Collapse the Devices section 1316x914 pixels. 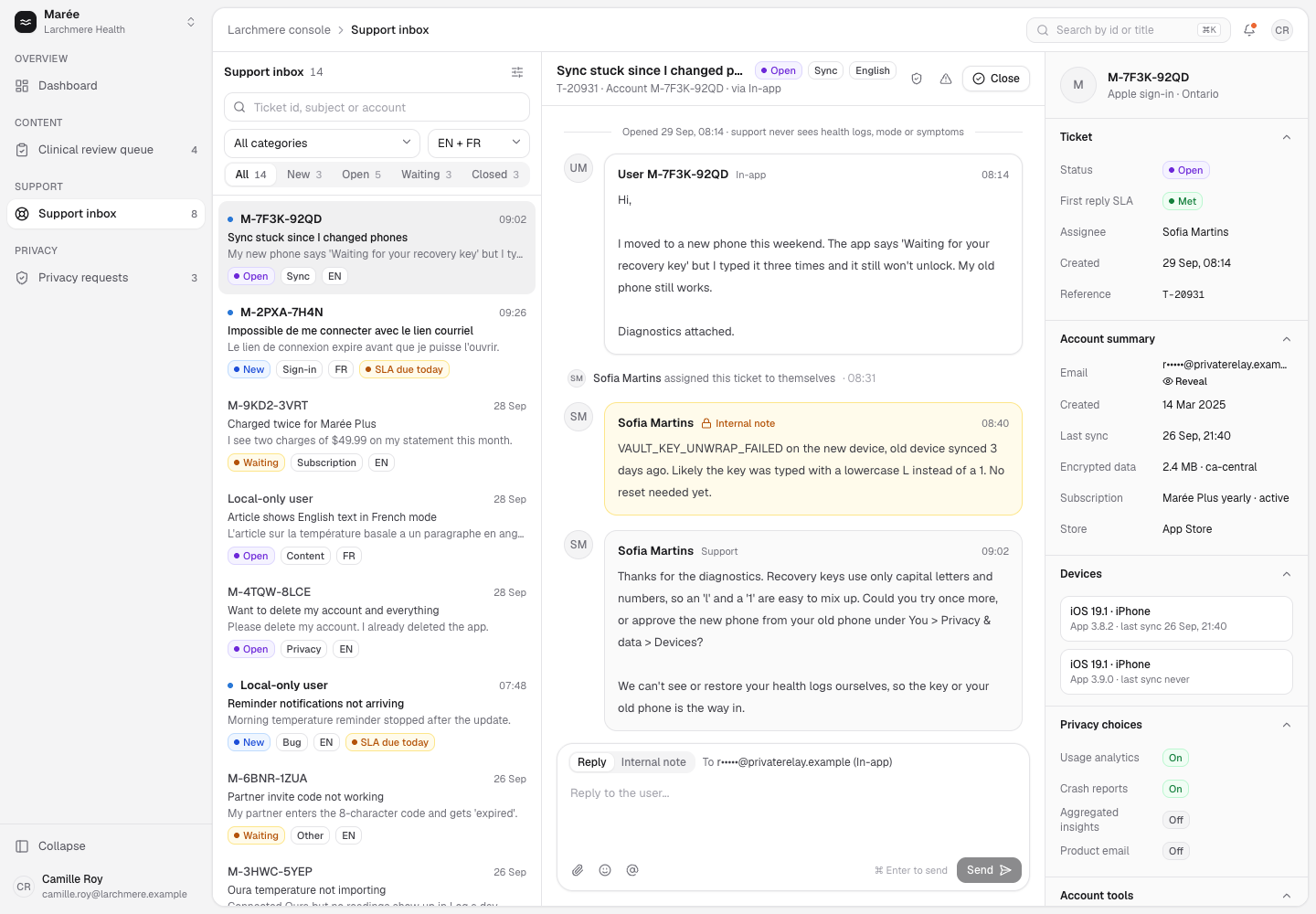click(x=1287, y=574)
